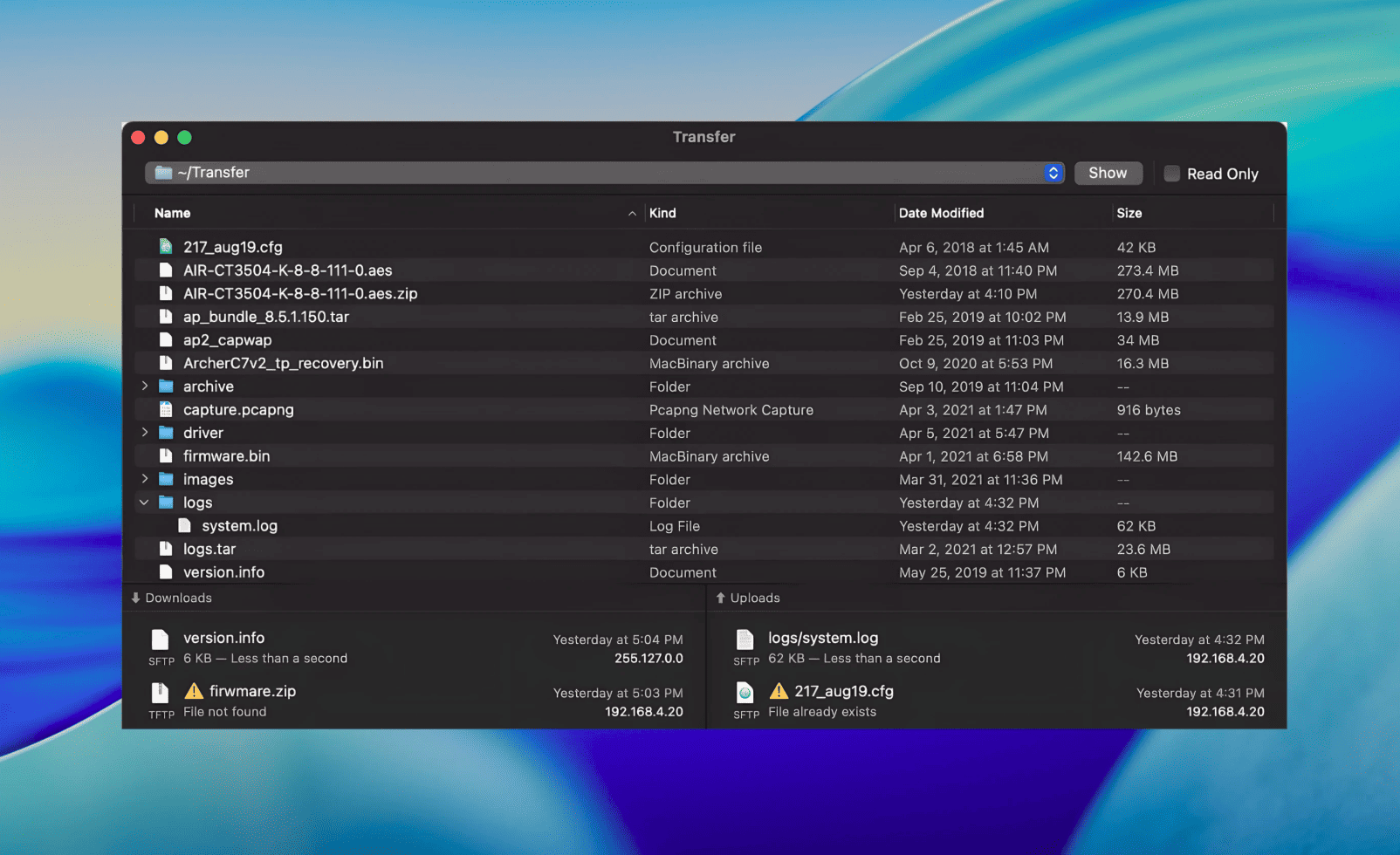Click the driver folder icon

tap(166, 433)
